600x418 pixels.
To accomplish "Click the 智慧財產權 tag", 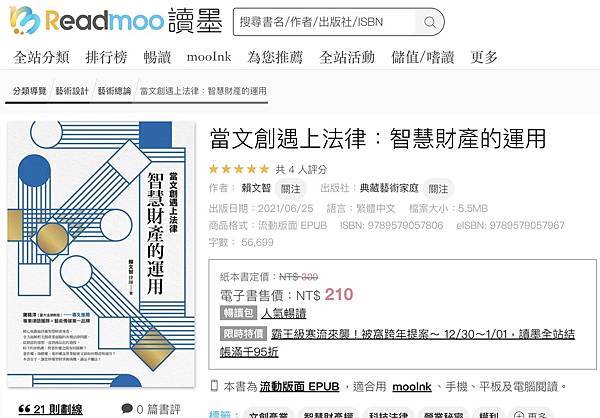I will 328,414.
